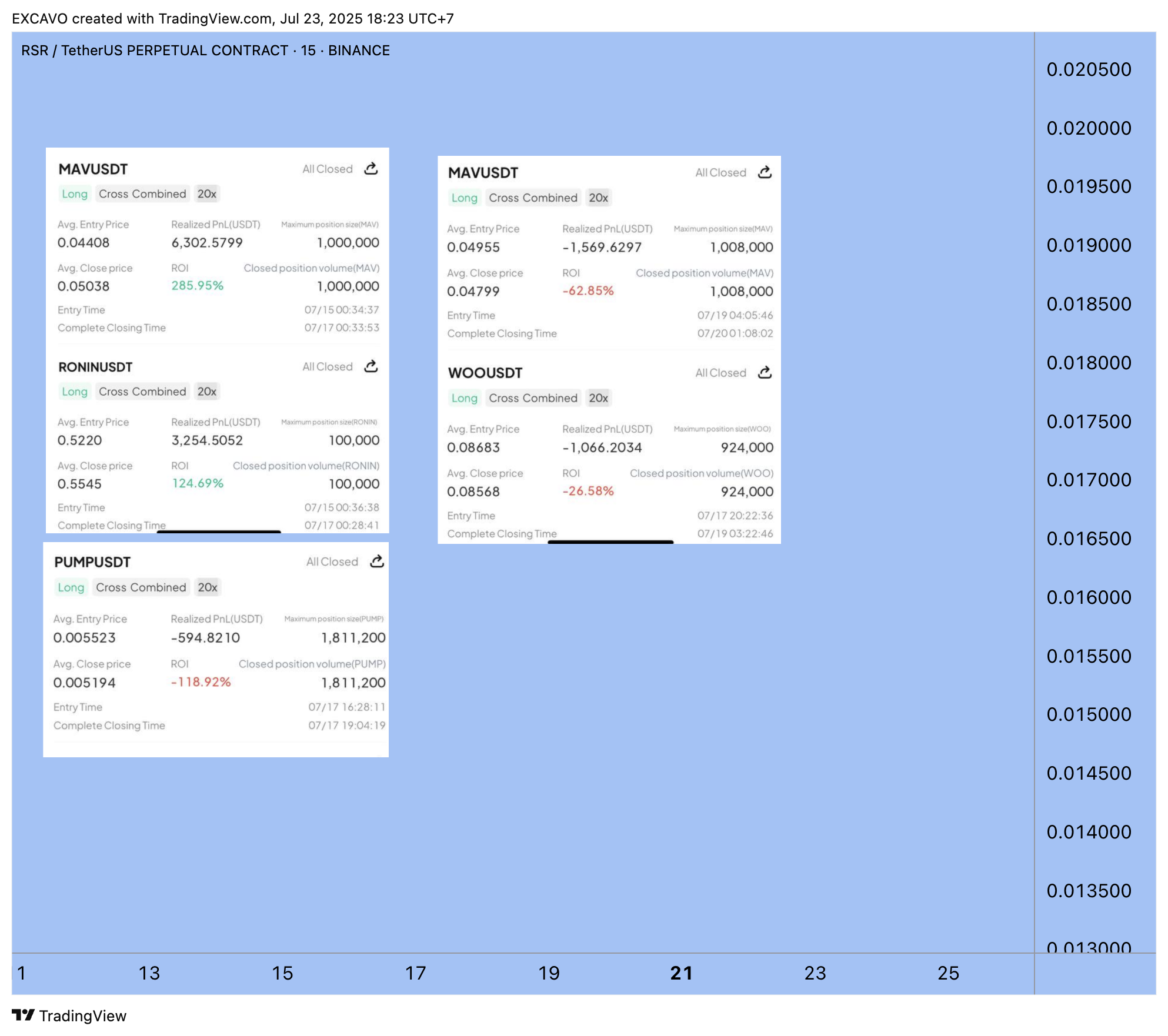Click realized PnL 6,302.5799
Image resolution: width=1168 pixels, height=1036 pixels.
point(207,242)
